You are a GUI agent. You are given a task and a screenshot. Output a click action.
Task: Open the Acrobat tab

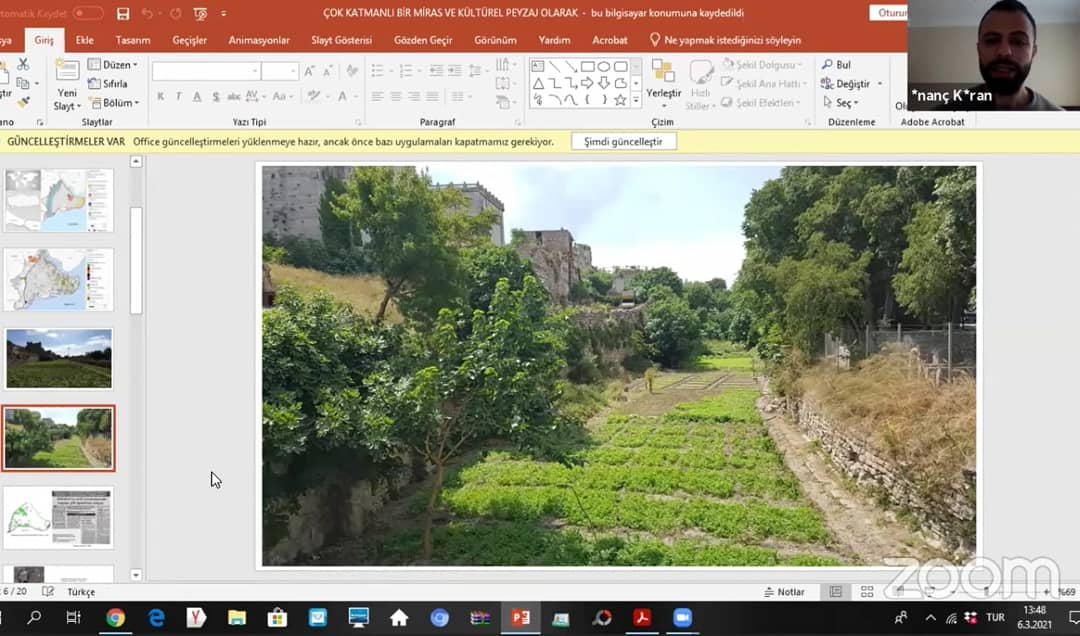point(610,40)
